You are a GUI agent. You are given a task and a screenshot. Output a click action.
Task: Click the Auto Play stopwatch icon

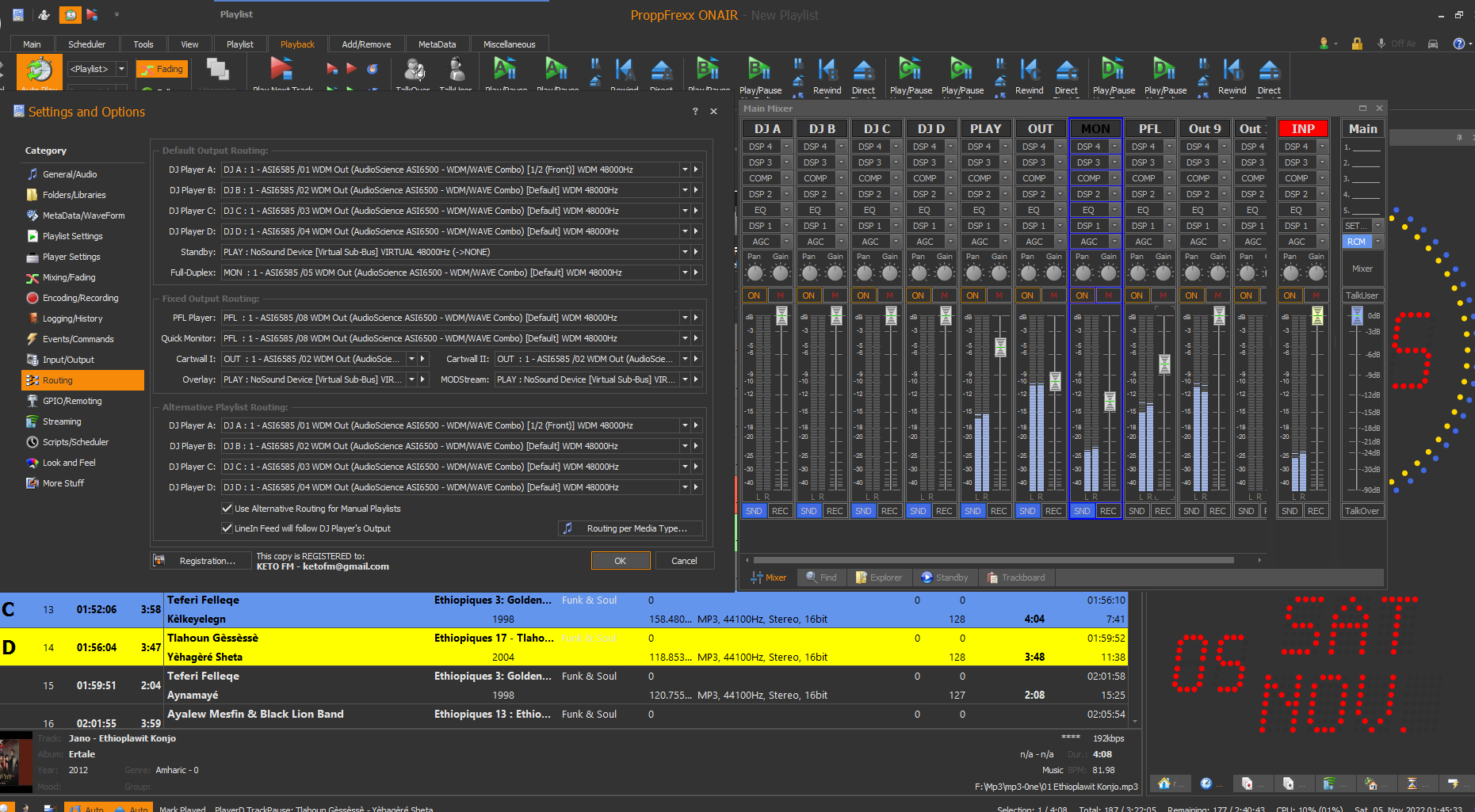pos(38,71)
